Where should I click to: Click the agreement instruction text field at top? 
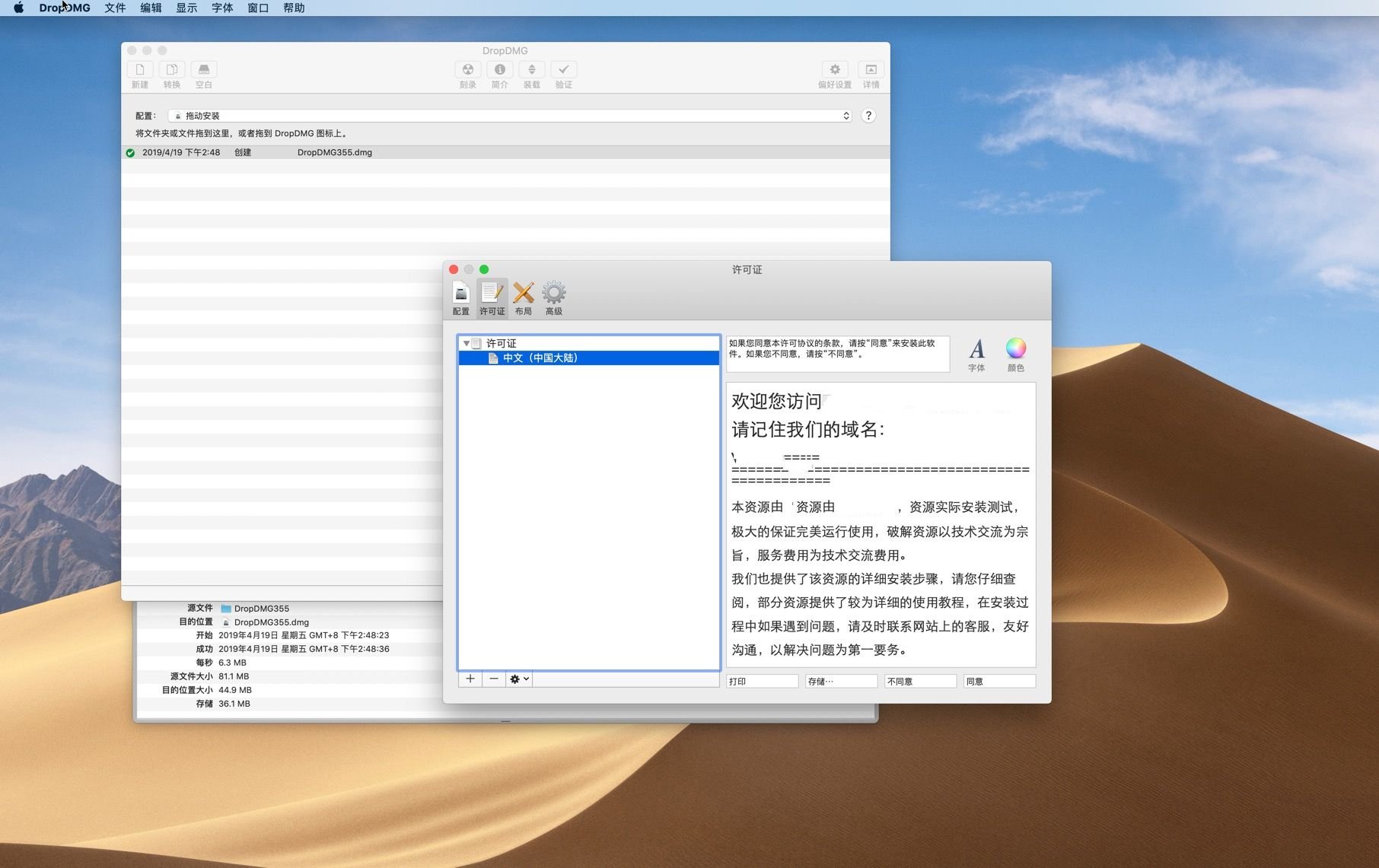[837, 354]
